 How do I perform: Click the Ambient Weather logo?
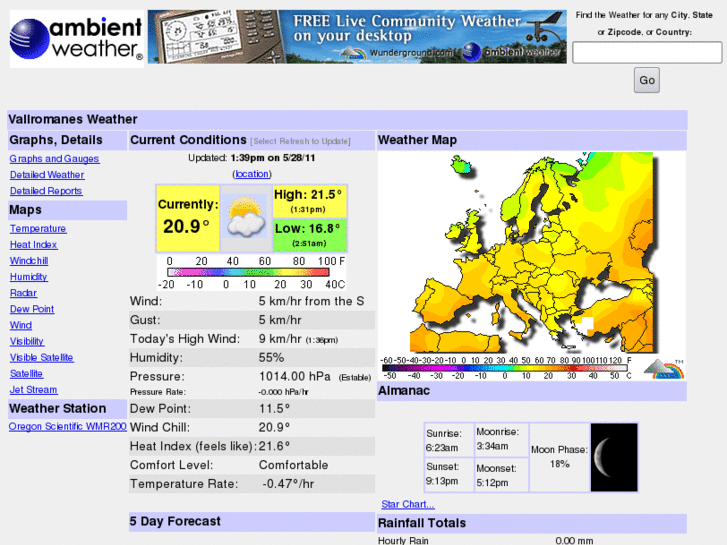77,39
